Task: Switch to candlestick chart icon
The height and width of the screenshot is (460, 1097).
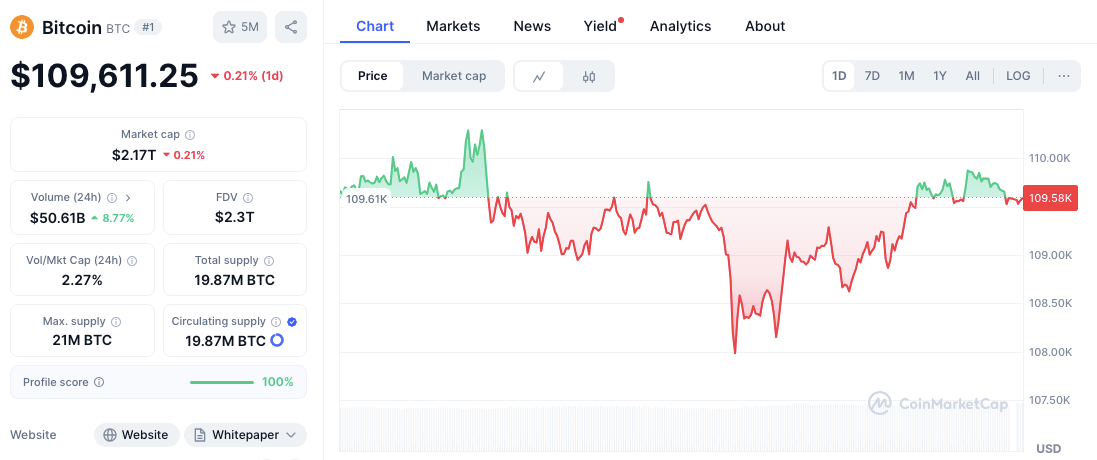Action: coord(589,76)
